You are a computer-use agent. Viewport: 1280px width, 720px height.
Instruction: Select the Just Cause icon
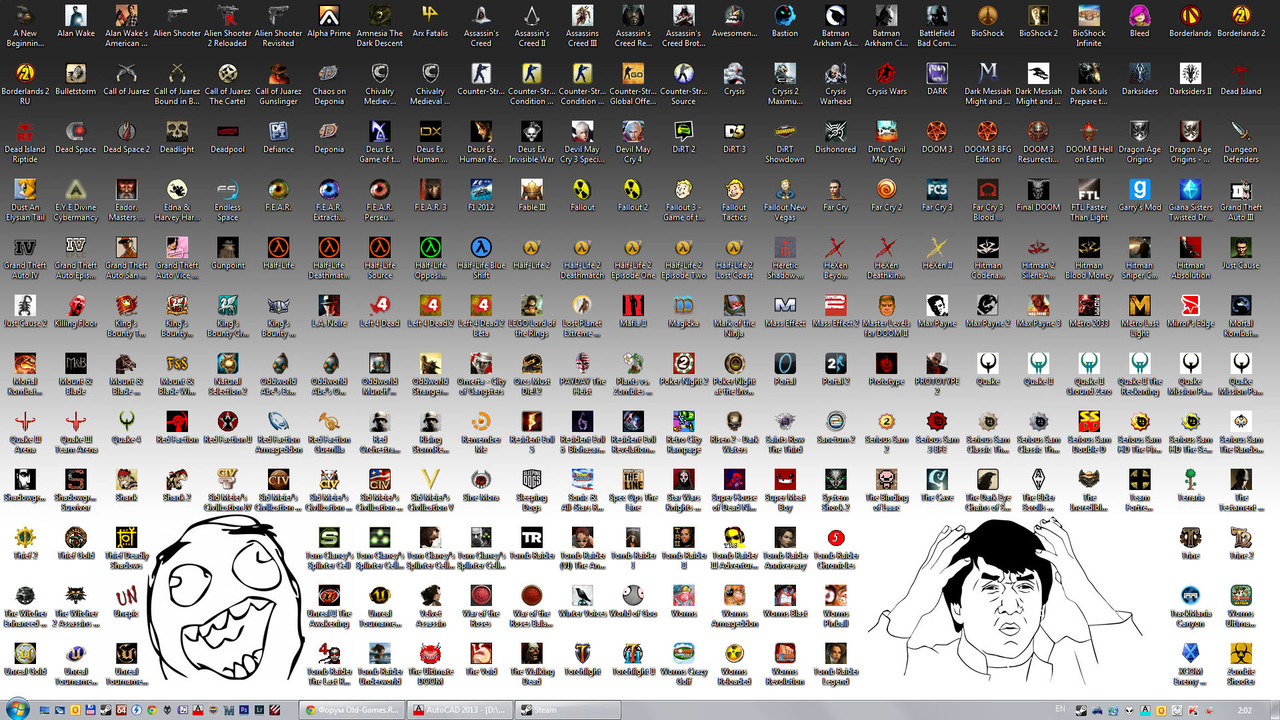[1241, 254]
